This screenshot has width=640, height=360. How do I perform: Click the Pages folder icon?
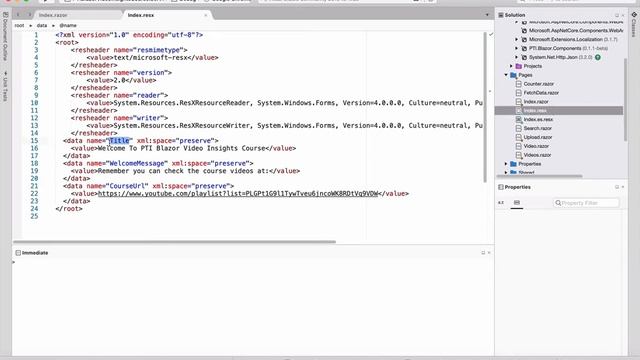click(x=513, y=75)
